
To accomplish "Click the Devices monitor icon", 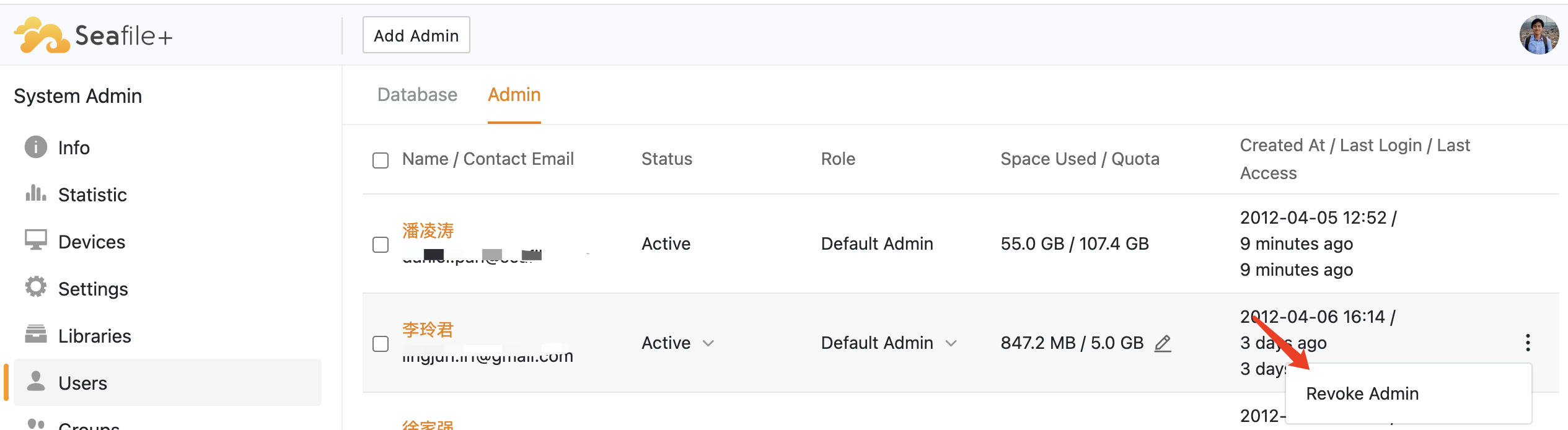I will tap(35, 241).
